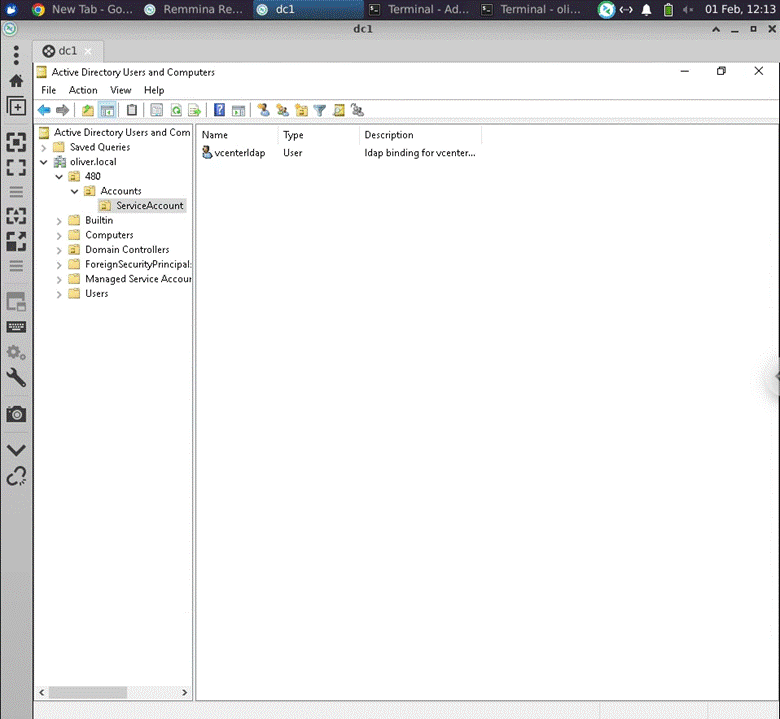Toggle grab keyboard icon in sidebar

(16, 326)
